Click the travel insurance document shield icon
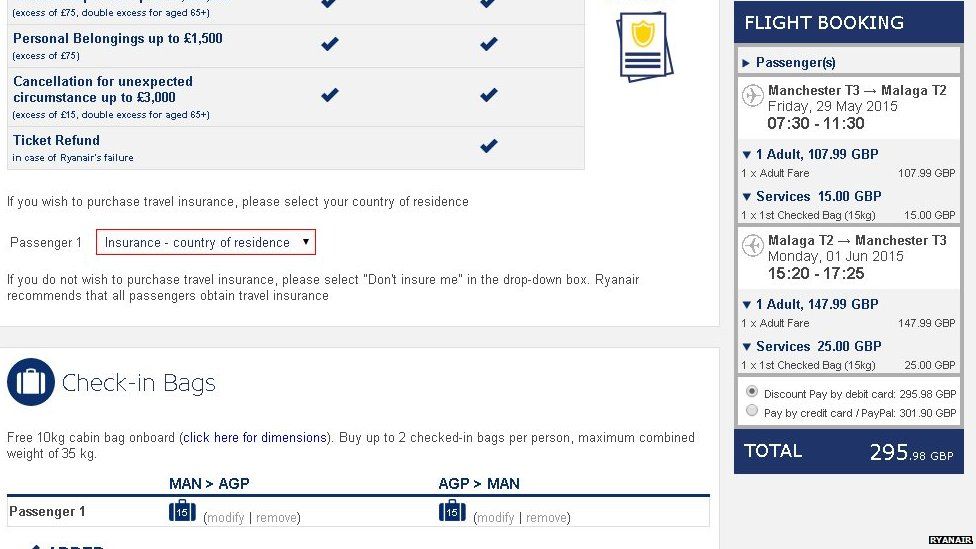Screen dimensions: 976x549 pyautogui.click(x=644, y=47)
